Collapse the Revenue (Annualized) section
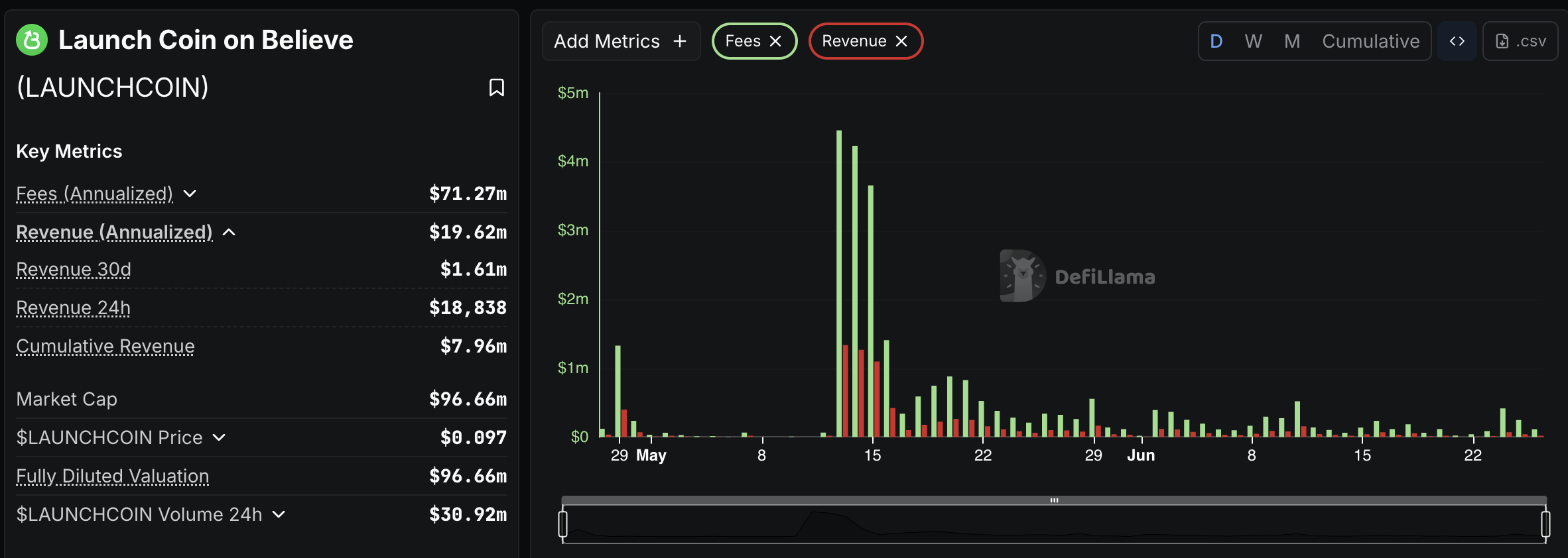The height and width of the screenshot is (558, 1568). click(x=229, y=232)
